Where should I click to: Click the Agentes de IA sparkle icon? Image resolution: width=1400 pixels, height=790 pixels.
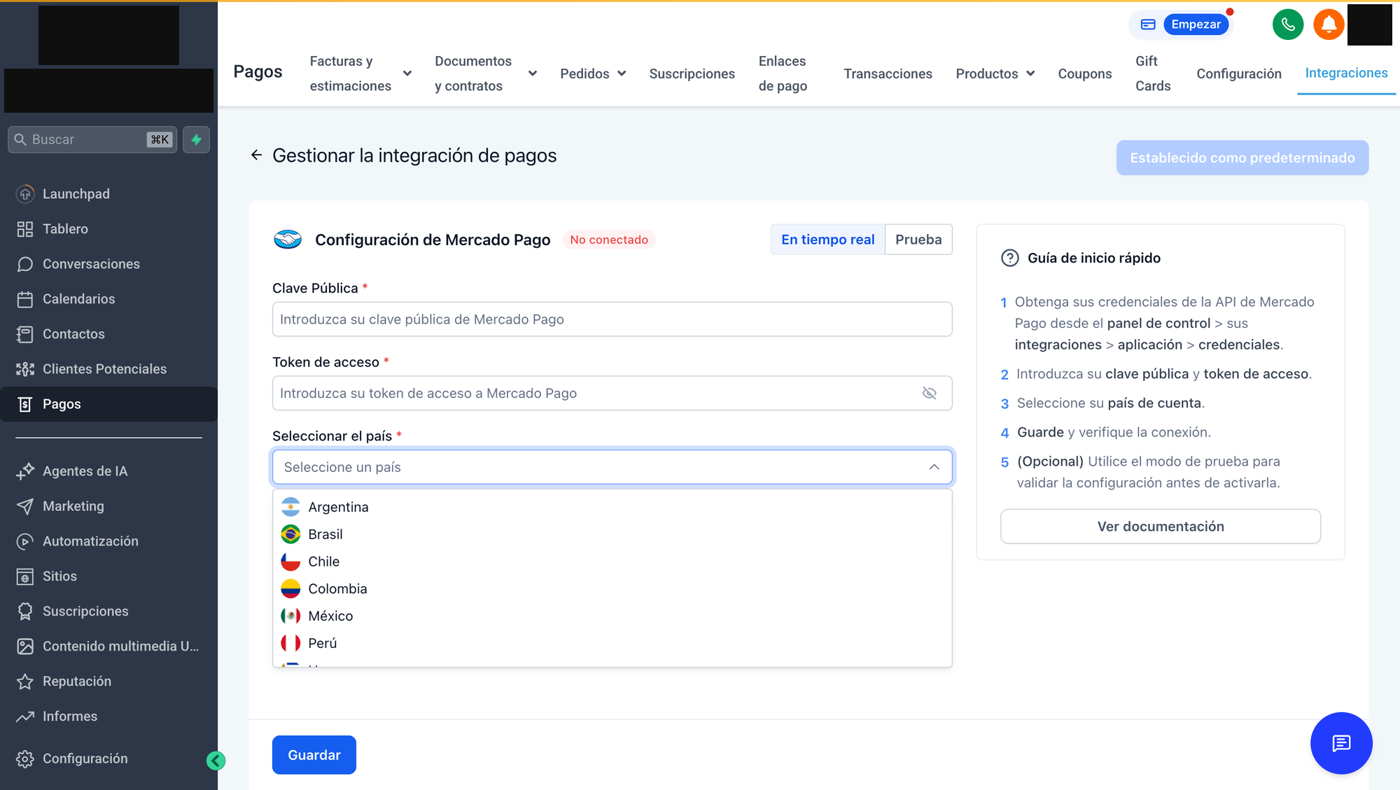(x=25, y=471)
